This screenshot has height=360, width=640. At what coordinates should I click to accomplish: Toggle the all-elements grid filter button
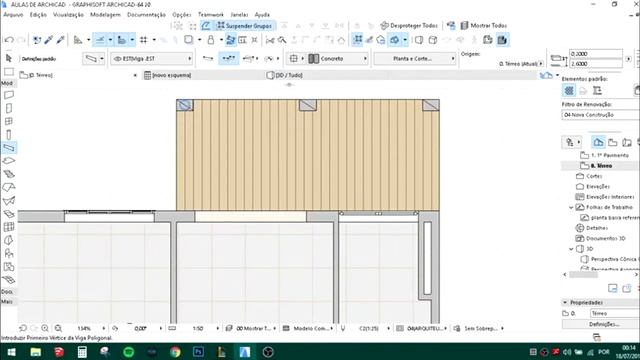coord(569,90)
